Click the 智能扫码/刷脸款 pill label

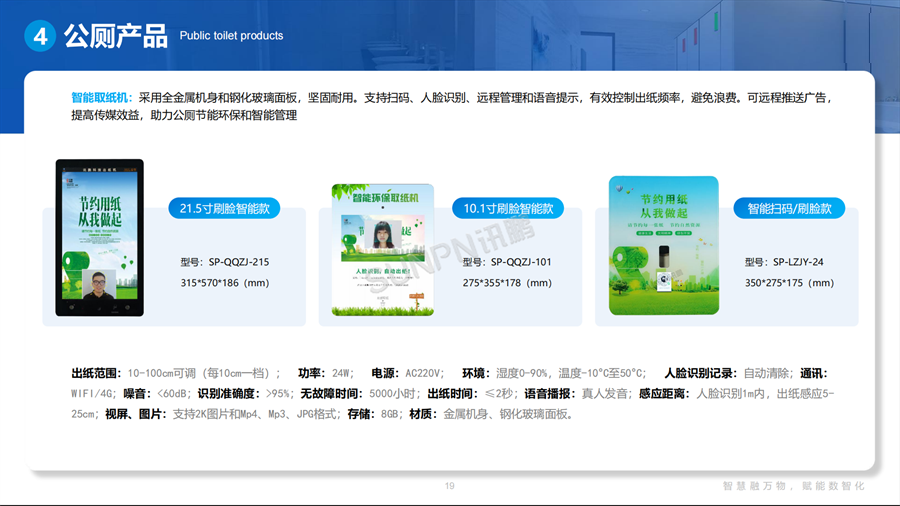point(789,208)
